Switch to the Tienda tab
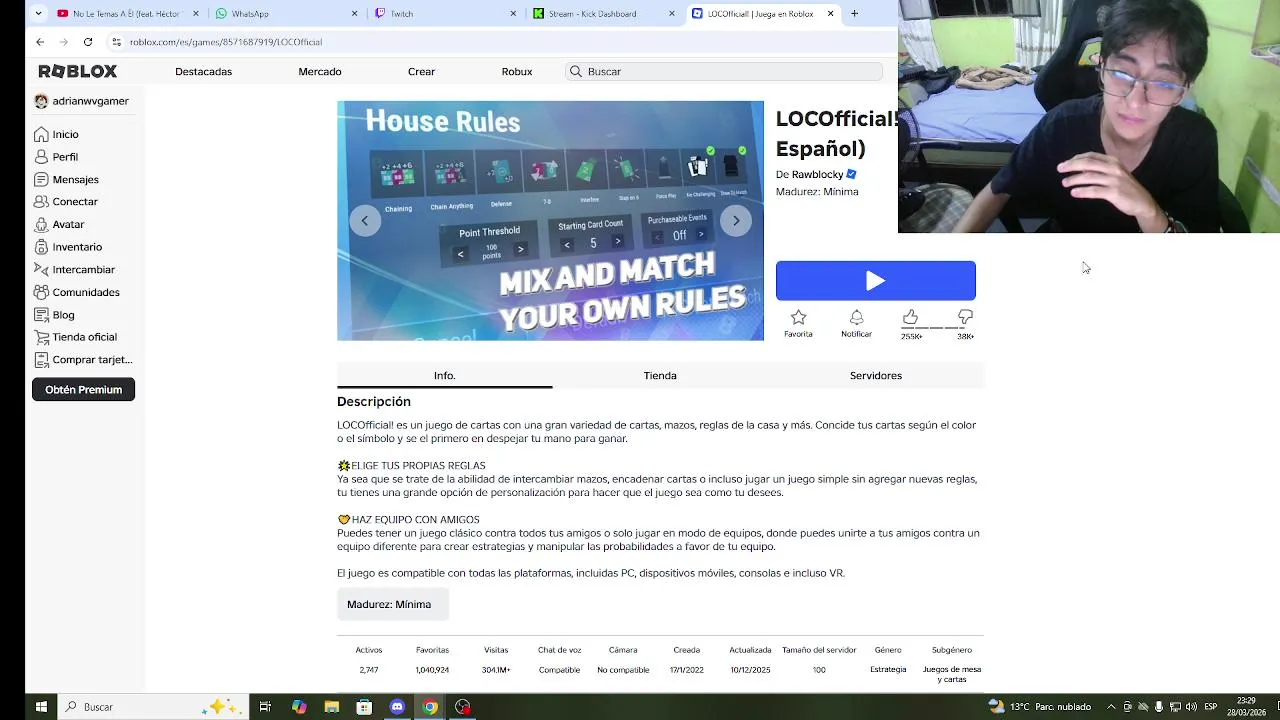 tap(660, 376)
